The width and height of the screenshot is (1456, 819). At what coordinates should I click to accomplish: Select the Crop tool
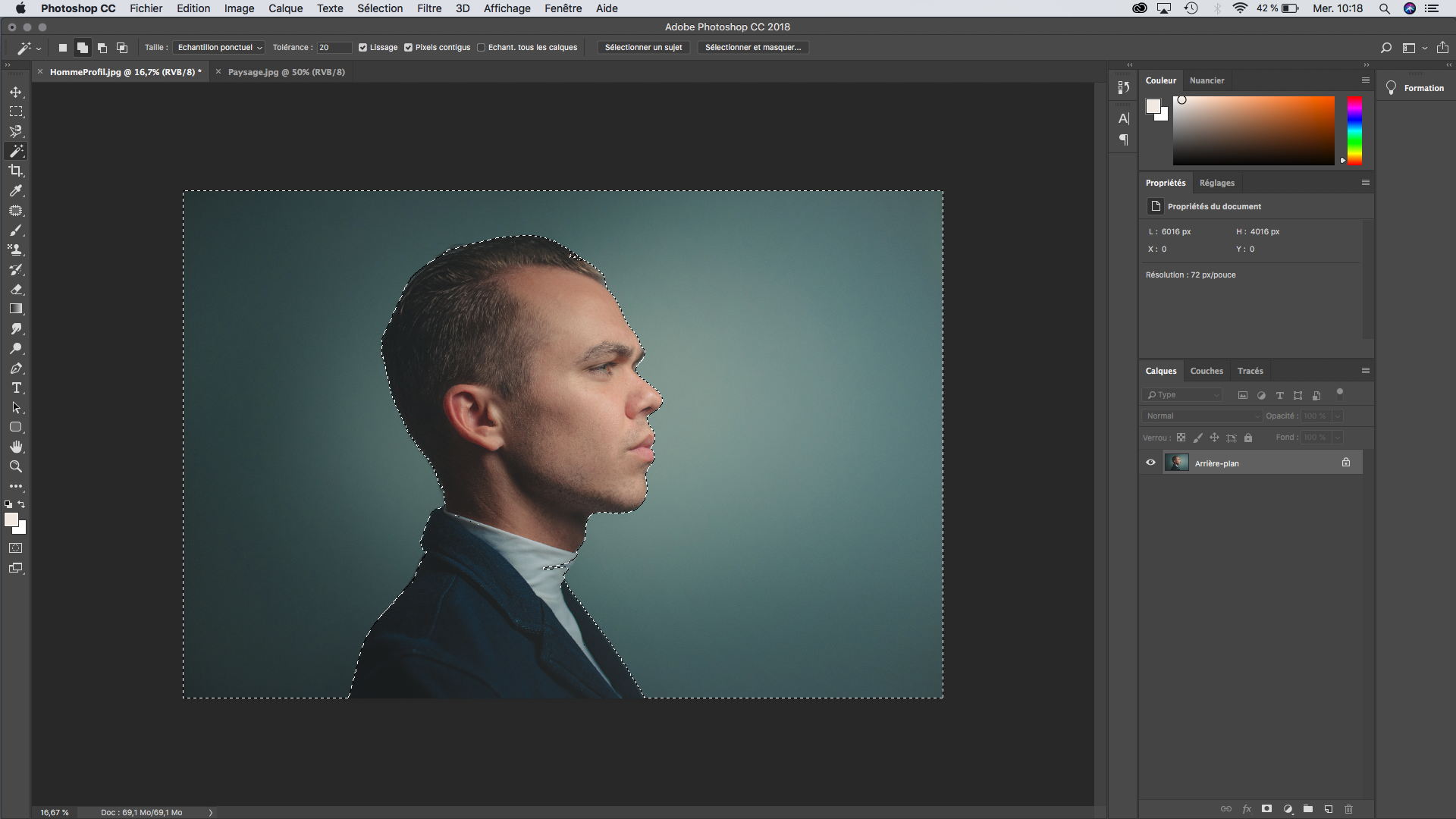(x=16, y=171)
